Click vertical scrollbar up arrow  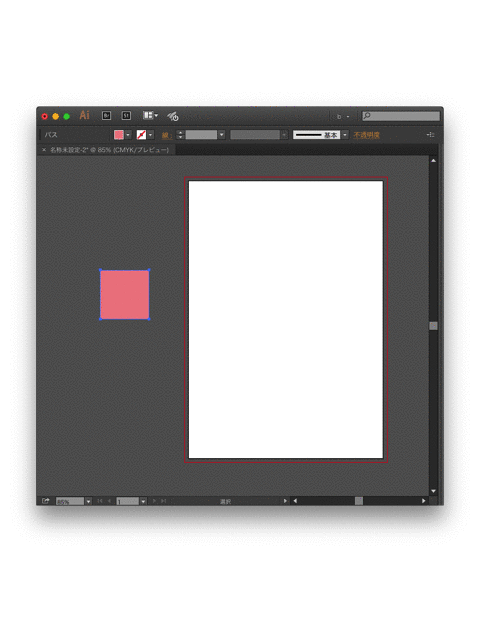(x=433, y=161)
